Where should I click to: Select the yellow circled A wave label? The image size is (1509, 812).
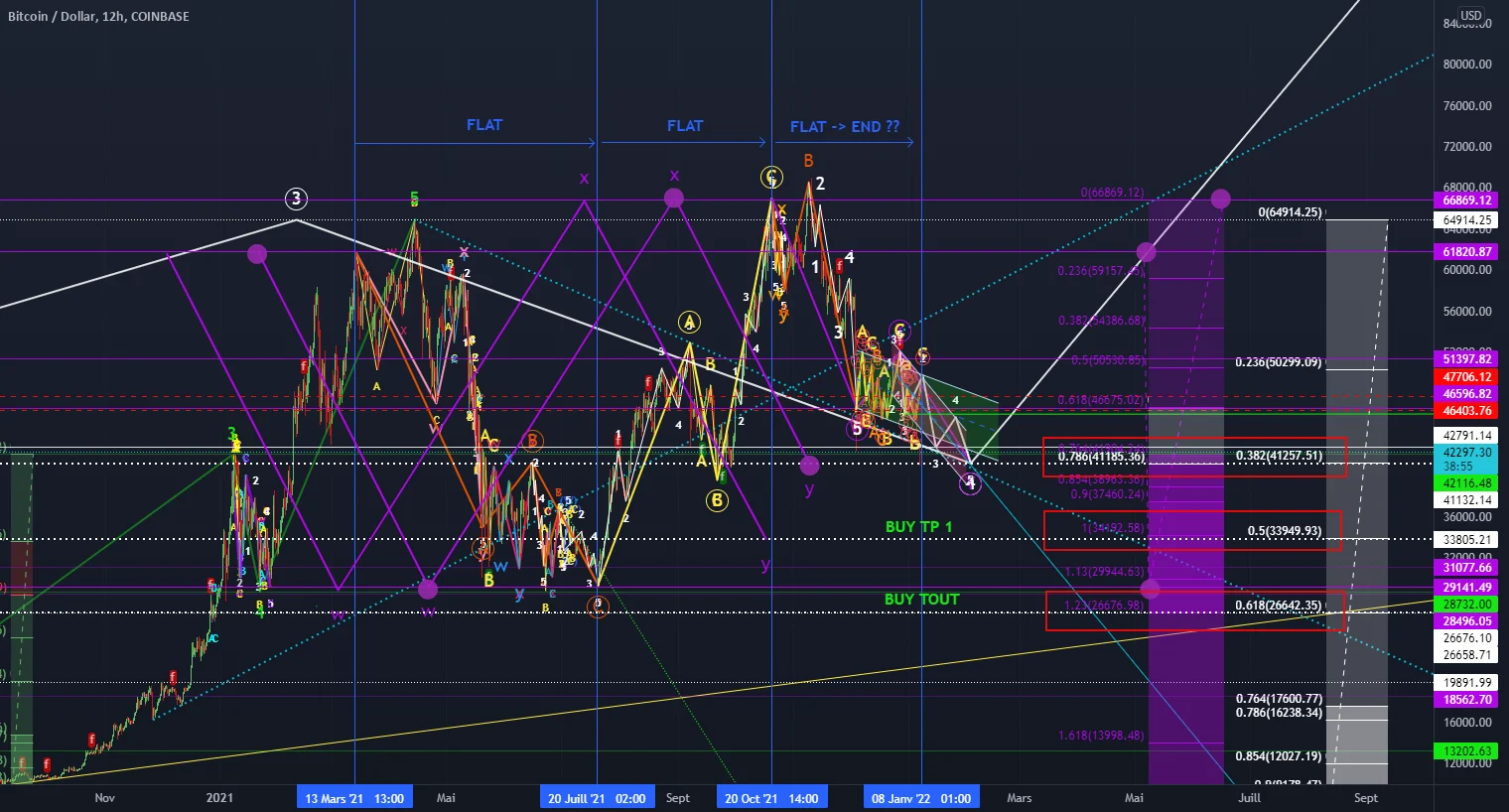click(689, 323)
